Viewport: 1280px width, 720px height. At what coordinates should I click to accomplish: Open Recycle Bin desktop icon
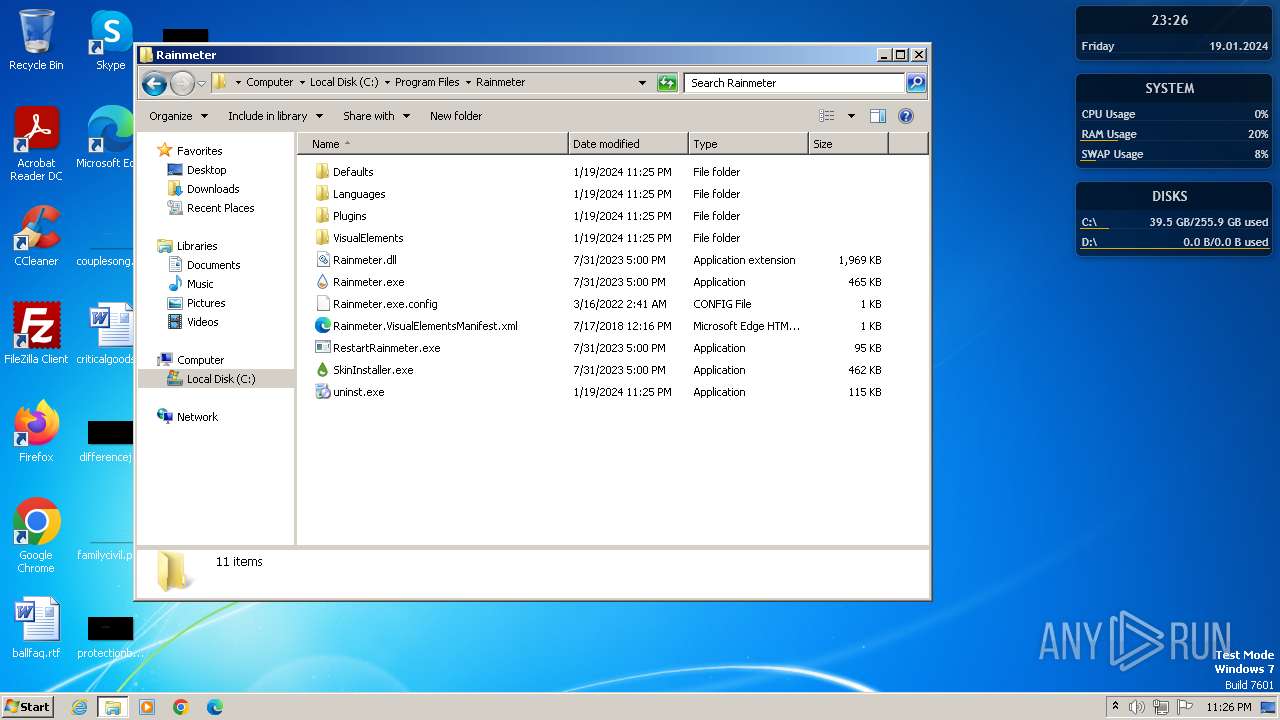36,40
